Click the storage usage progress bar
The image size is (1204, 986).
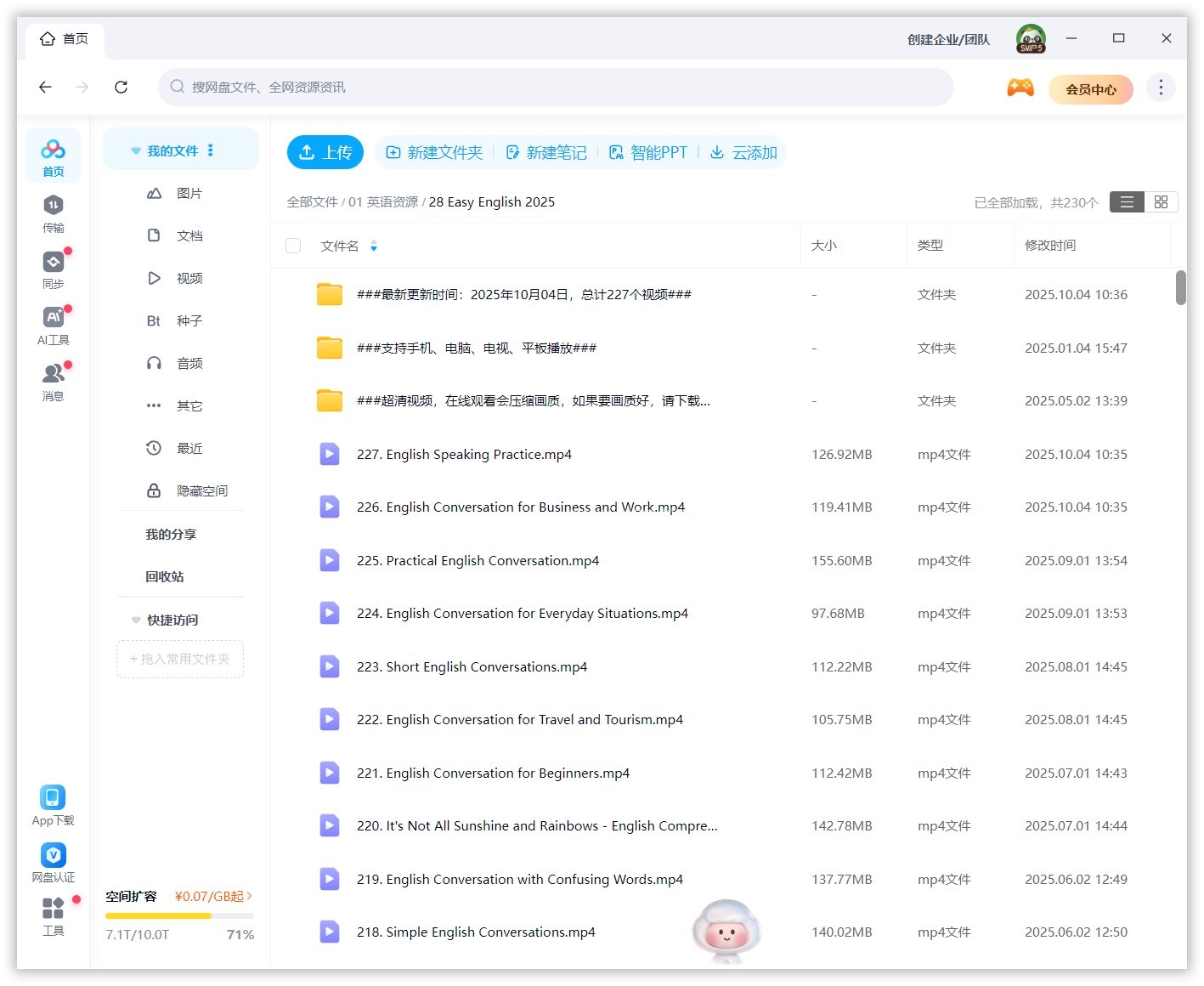(179, 916)
